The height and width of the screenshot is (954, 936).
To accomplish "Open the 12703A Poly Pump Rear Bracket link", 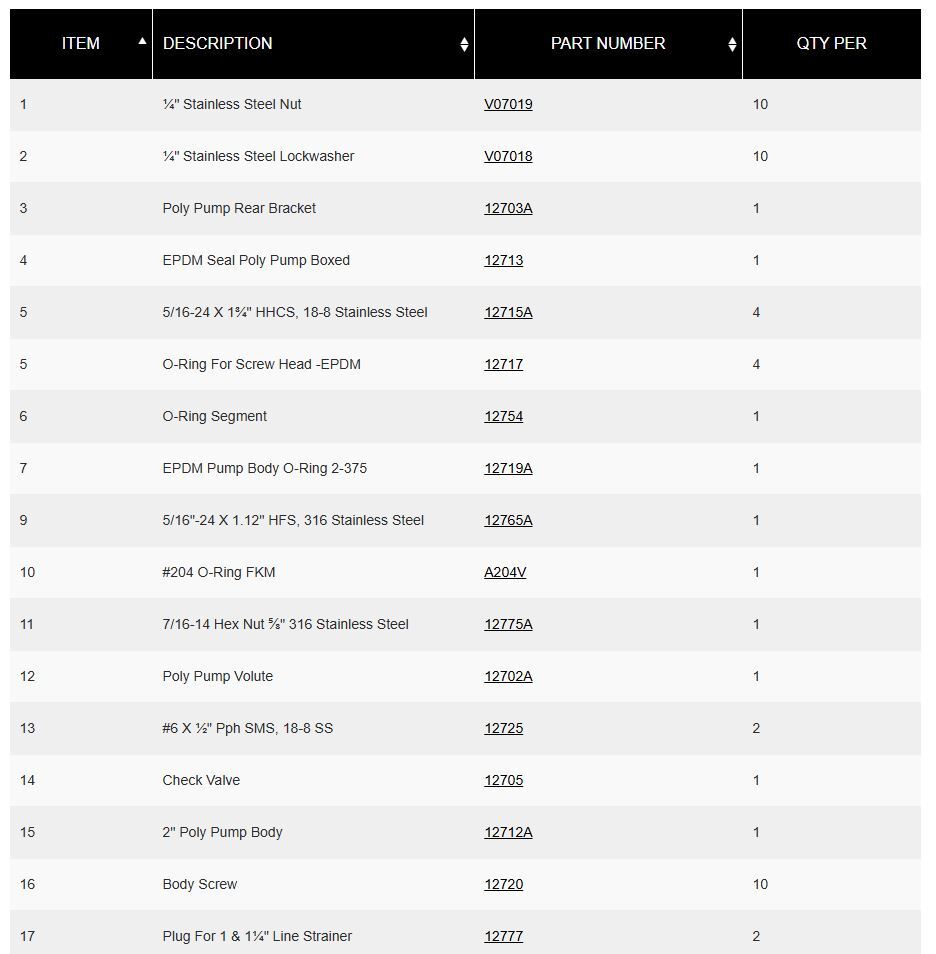I will (509, 208).
